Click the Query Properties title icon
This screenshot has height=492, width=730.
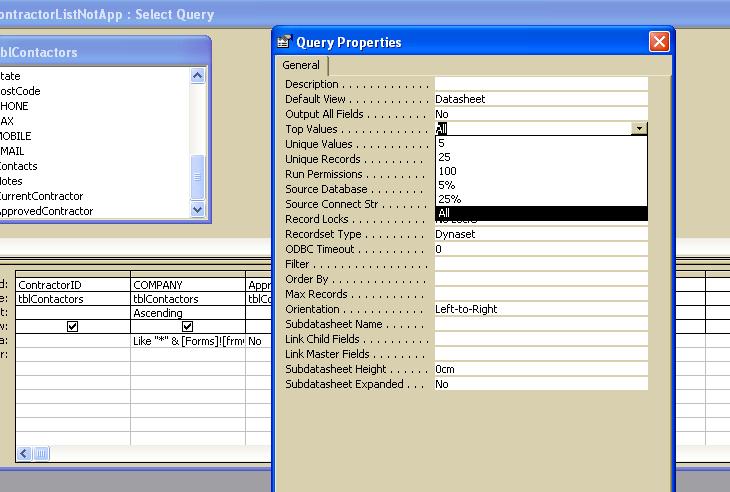click(284, 42)
